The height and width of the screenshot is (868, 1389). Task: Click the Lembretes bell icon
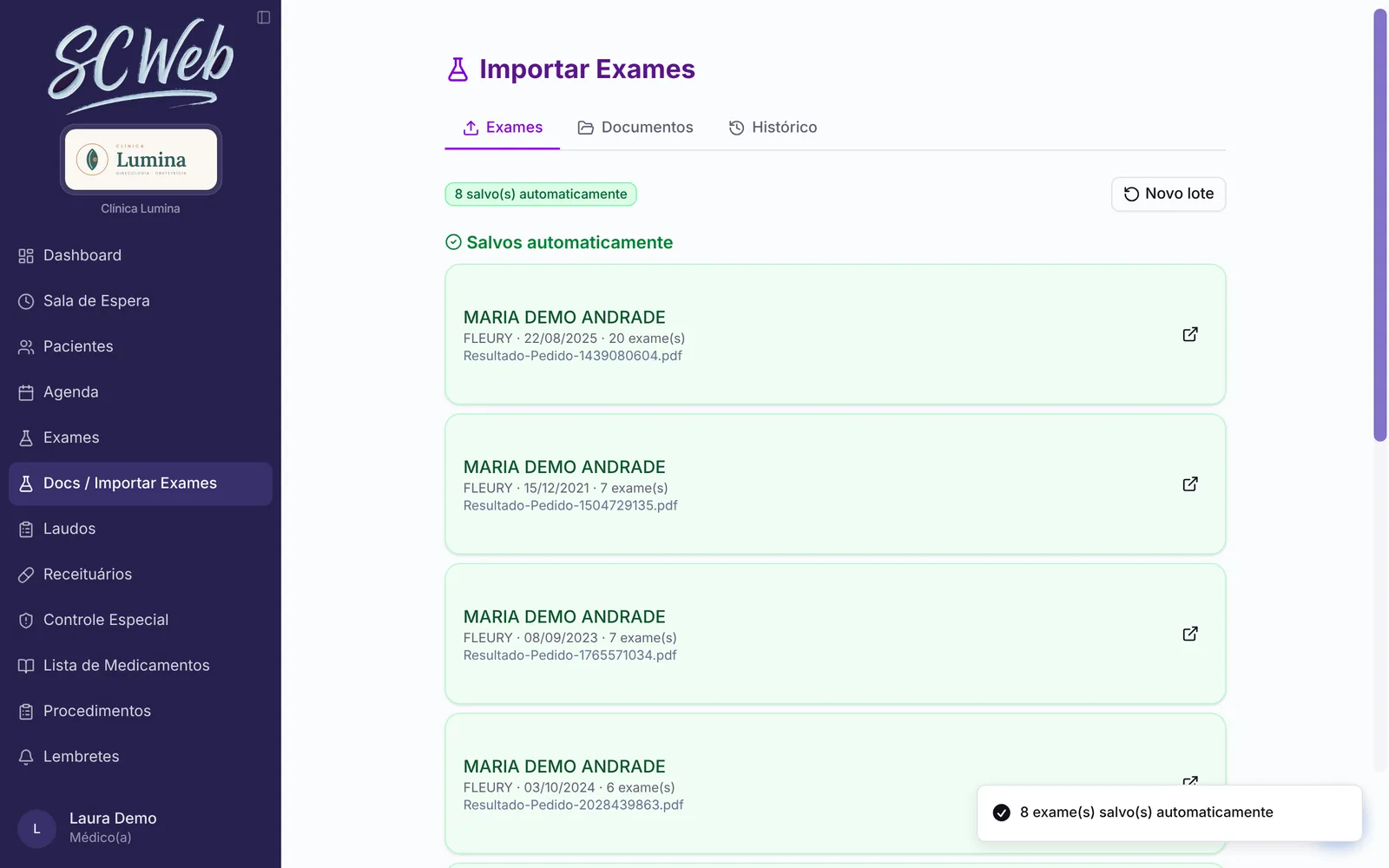point(26,757)
